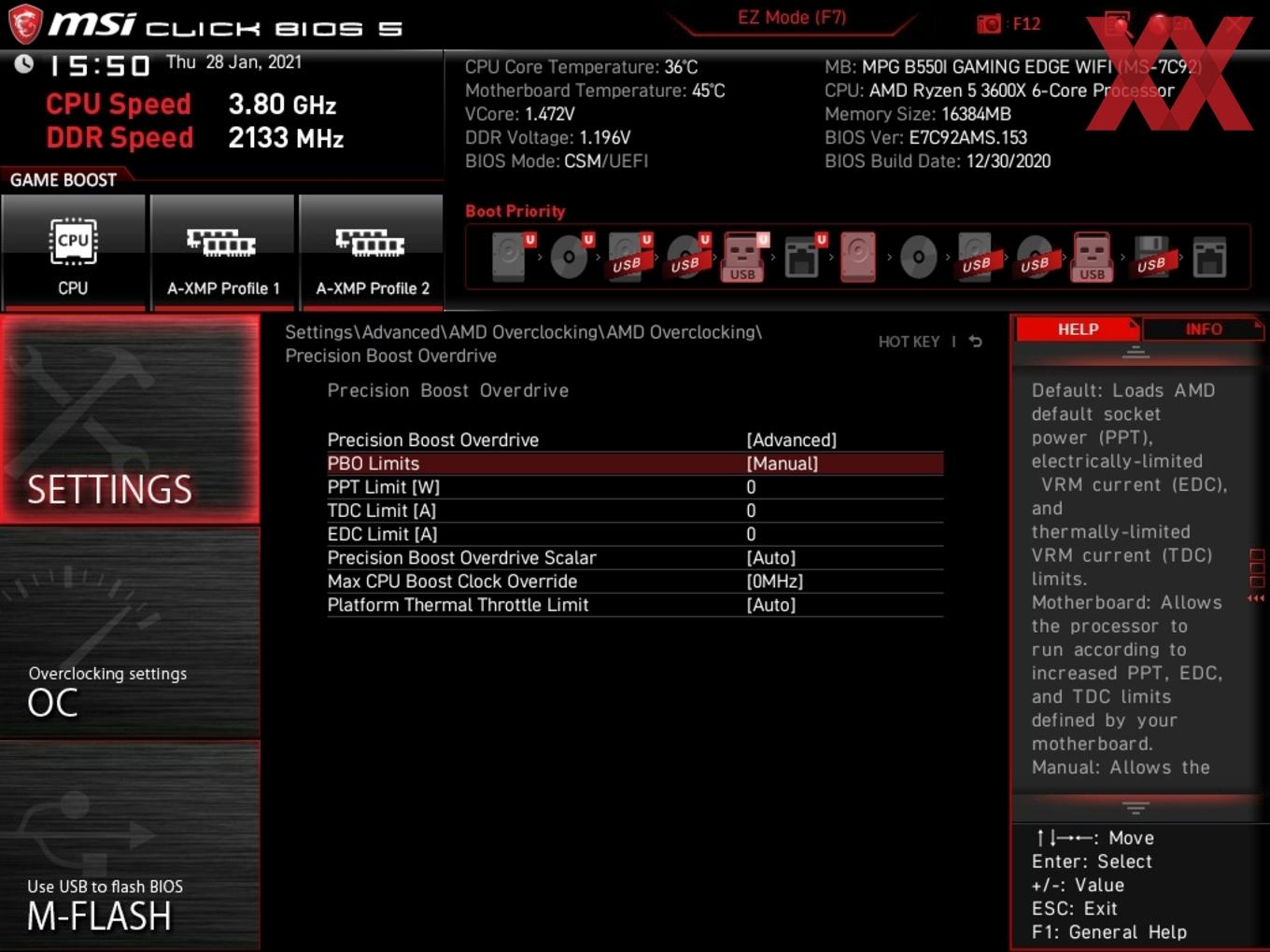1270x952 pixels.
Task: Click the CPU Core Temperature 36°C reading
Action: point(581,67)
